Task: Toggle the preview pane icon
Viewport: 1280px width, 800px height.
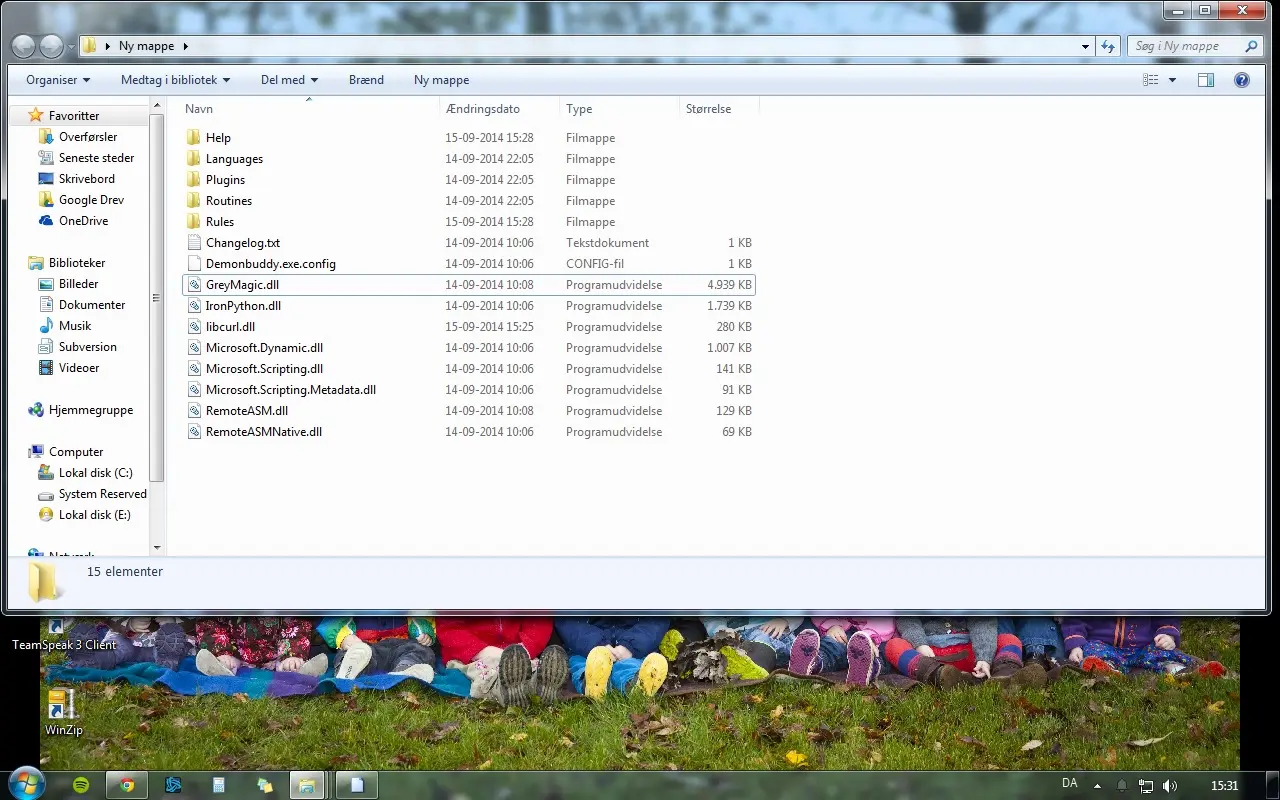Action: [1206, 80]
